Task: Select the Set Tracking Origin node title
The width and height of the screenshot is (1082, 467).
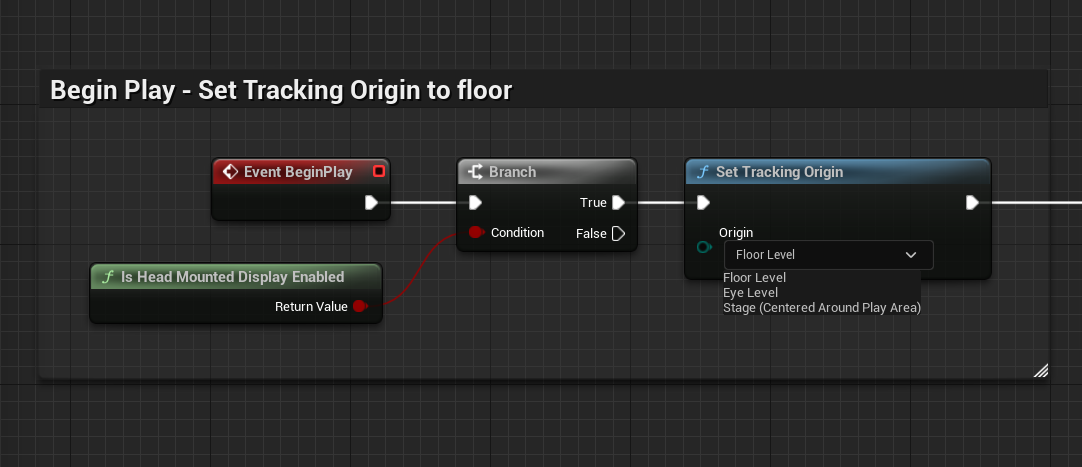Action: pos(779,172)
